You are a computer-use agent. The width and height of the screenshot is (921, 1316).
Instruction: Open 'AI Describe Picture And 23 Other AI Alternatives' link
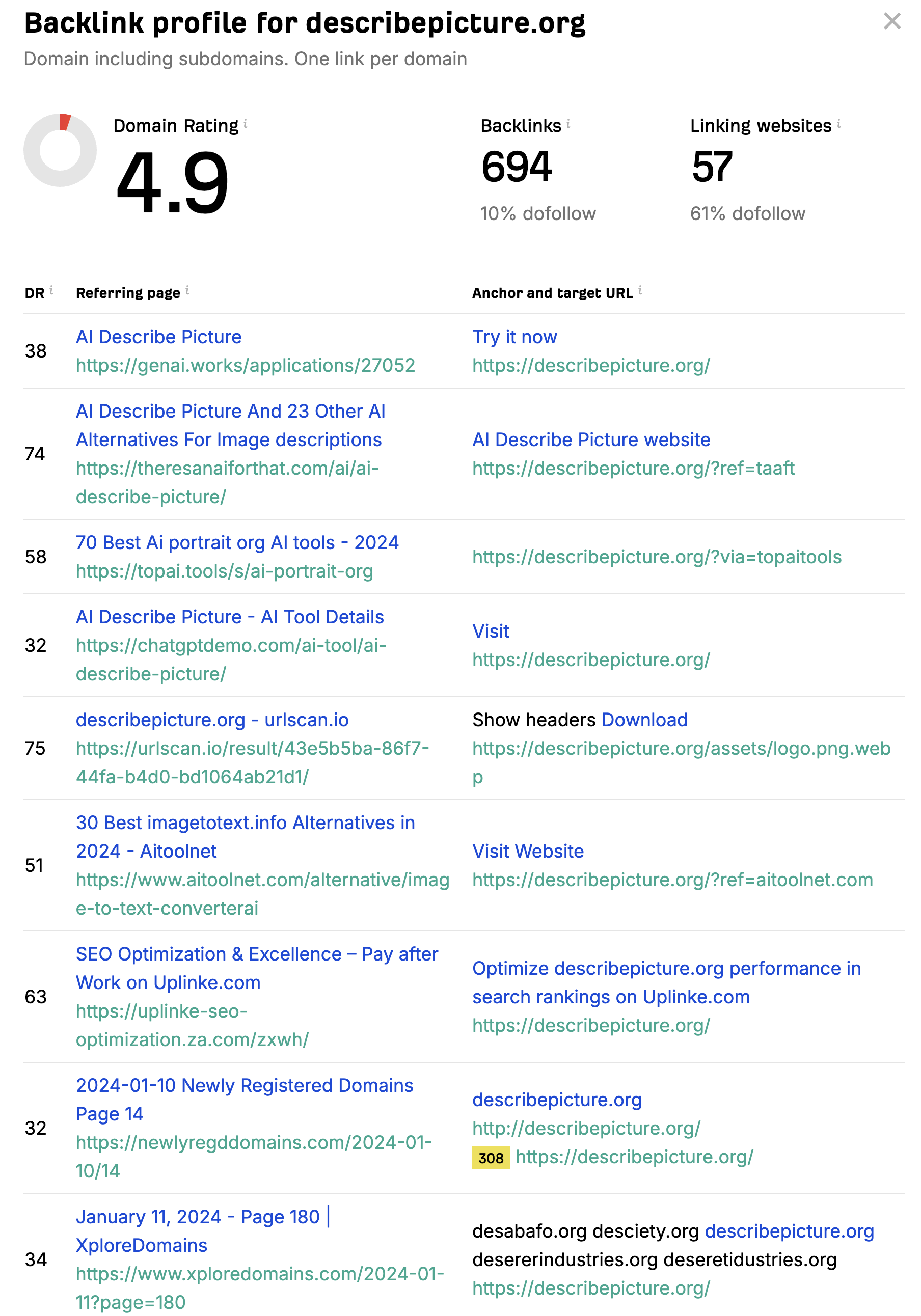[x=231, y=425]
